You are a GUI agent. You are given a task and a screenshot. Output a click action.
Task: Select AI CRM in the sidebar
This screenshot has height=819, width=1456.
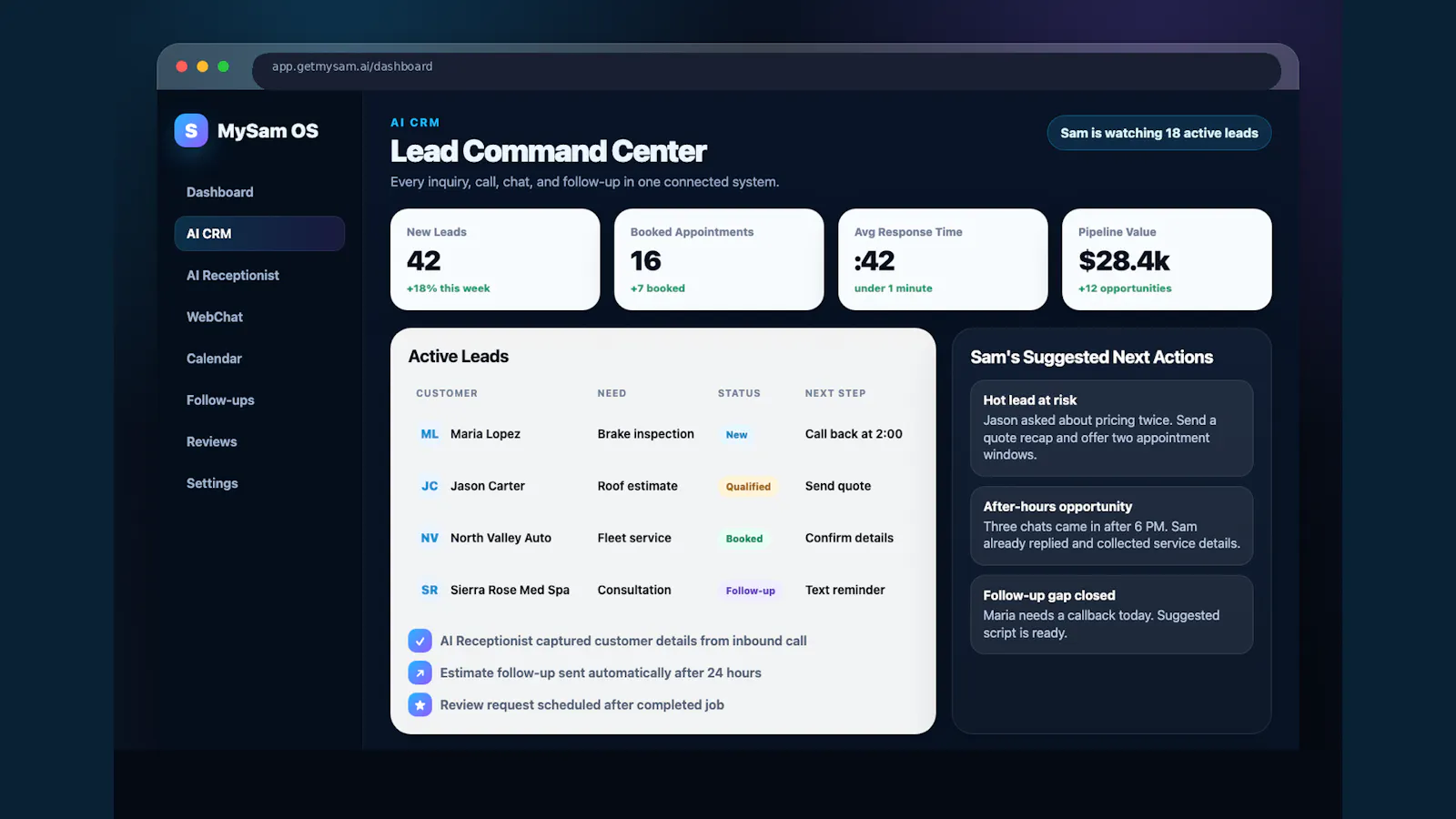[259, 234]
